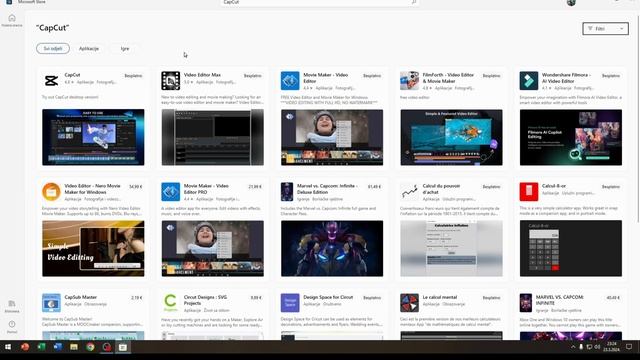Screen dimensions: 640x360
Task: Click the Movie Maker - Video Editor app icon
Action: tap(290, 80)
